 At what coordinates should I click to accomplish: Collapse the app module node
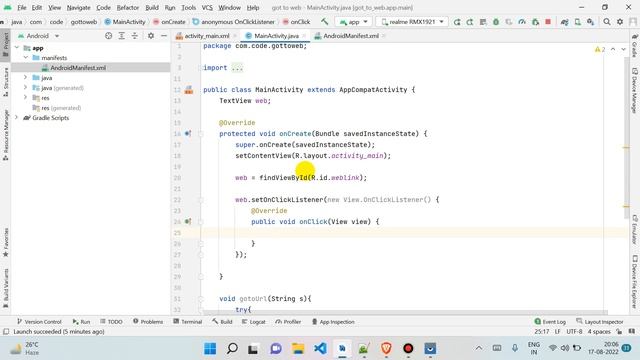click(17, 48)
